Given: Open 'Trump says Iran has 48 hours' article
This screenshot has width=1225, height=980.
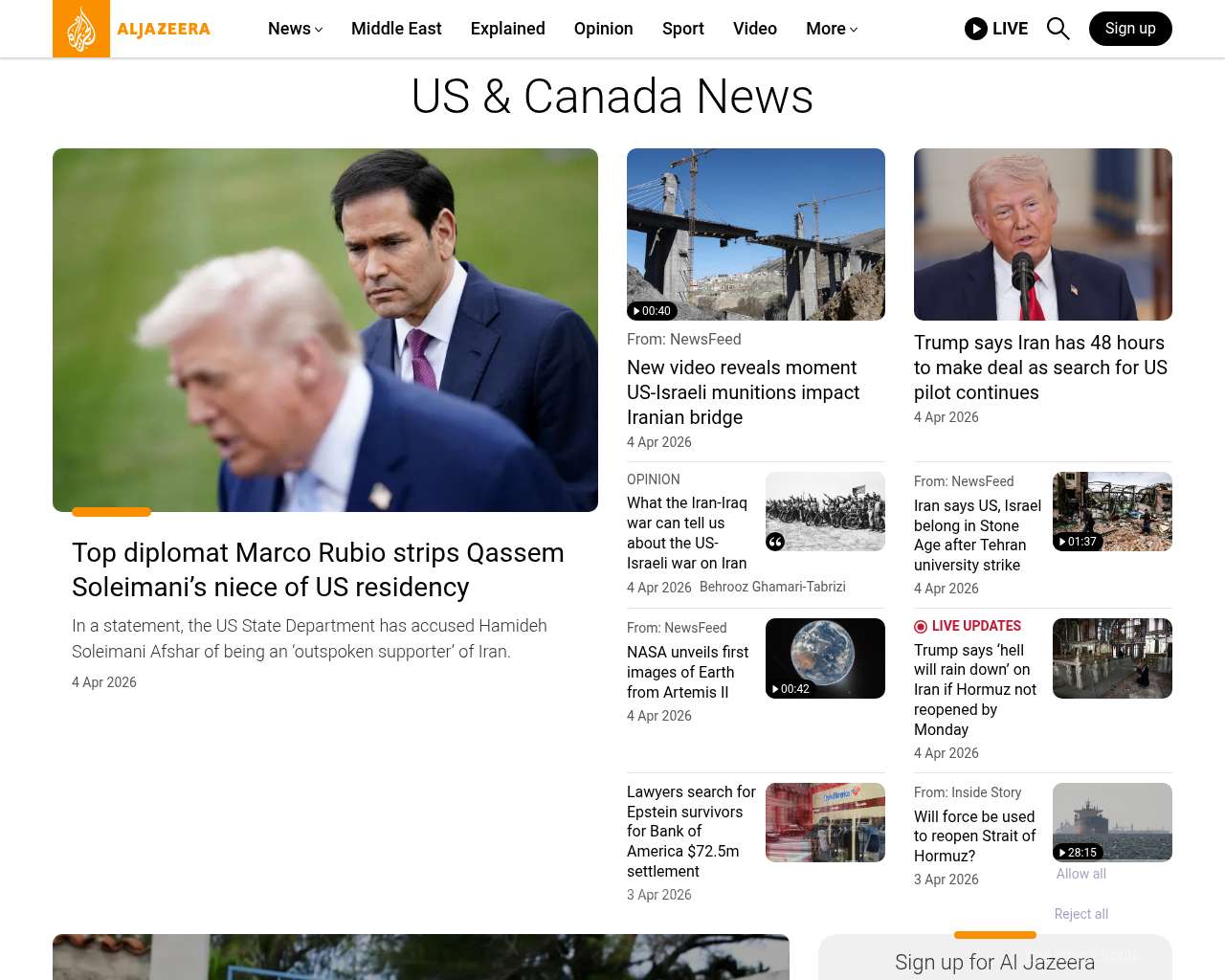Looking at the screenshot, I should coord(1041,367).
